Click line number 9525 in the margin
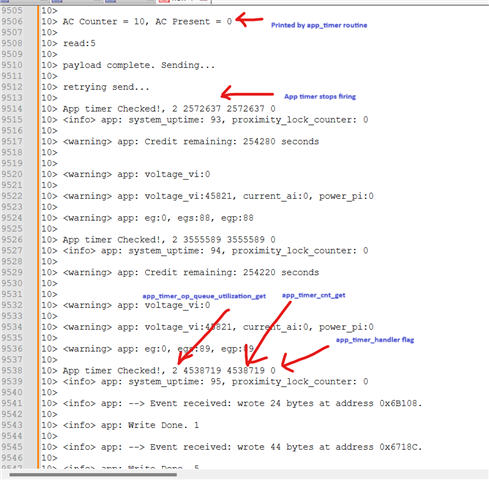489x480 pixels. pyautogui.click(x=12, y=229)
